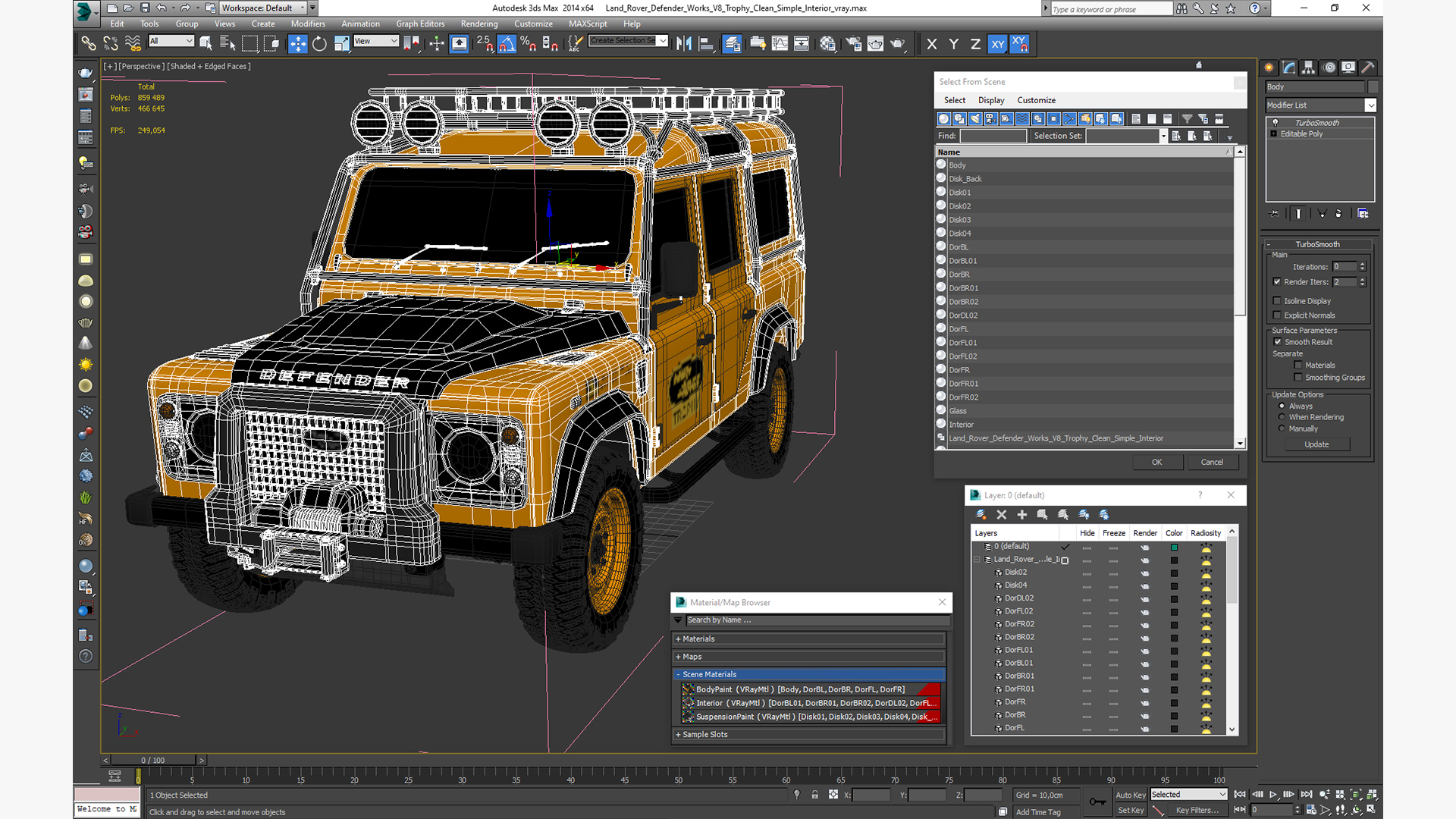Click Cancel in Select From Scene dialog

click(1212, 463)
